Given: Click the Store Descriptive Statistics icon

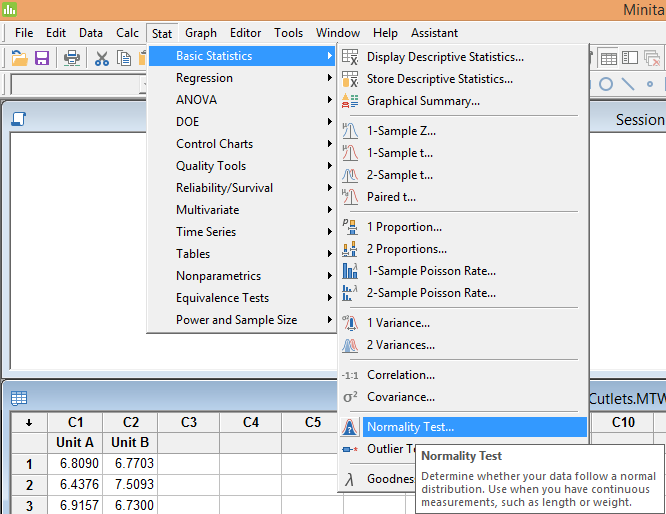Looking at the screenshot, I should tap(350, 79).
